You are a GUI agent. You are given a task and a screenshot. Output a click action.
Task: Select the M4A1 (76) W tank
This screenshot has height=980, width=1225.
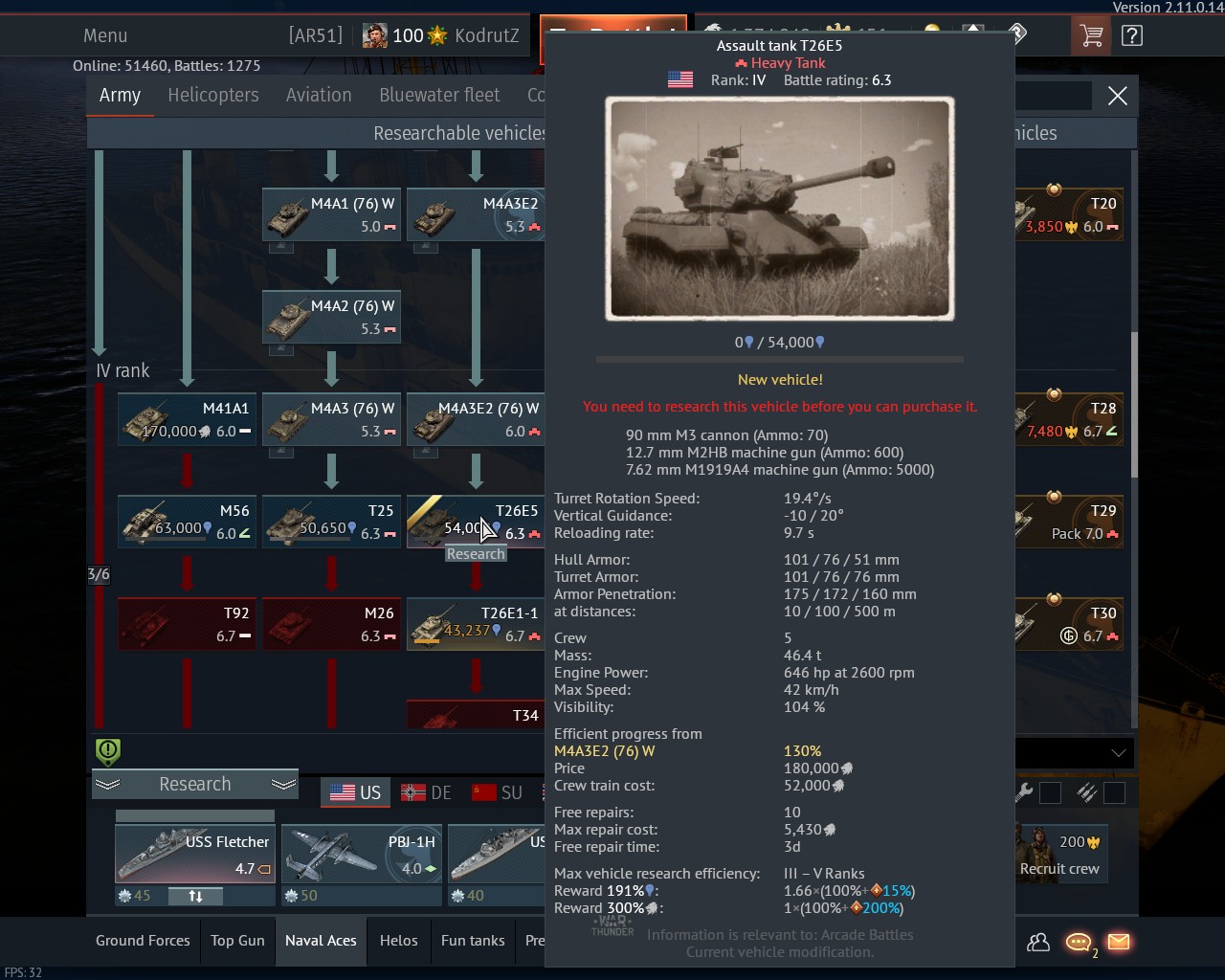coord(331,214)
